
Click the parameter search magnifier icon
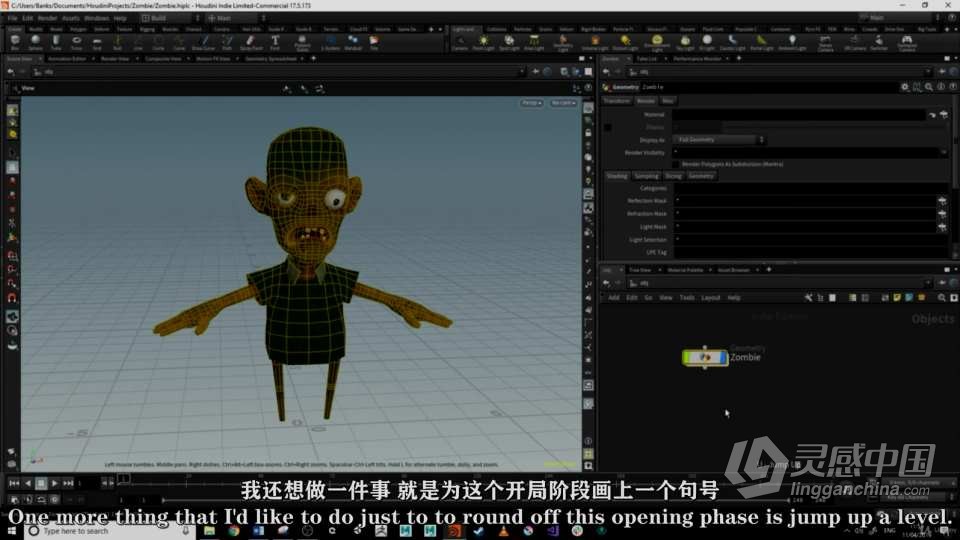tap(929, 87)
